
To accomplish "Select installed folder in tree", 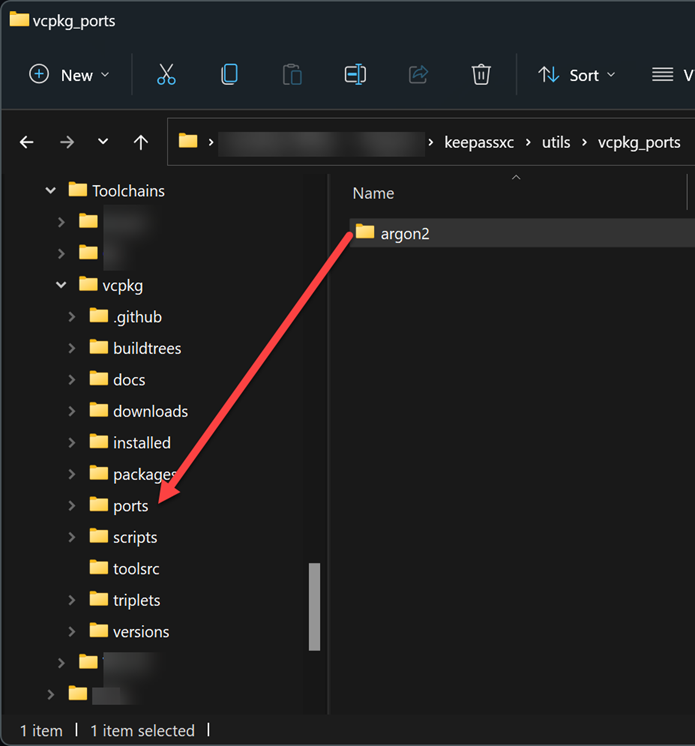I will [x=142, y=443].
